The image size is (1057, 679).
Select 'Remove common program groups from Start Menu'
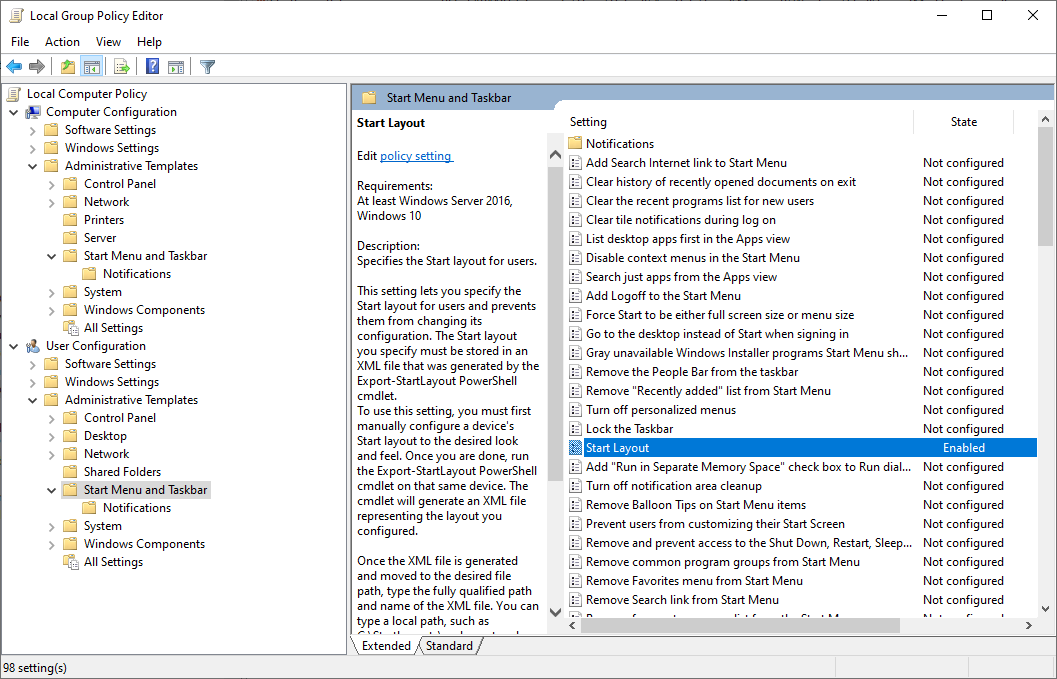point(723,562)
